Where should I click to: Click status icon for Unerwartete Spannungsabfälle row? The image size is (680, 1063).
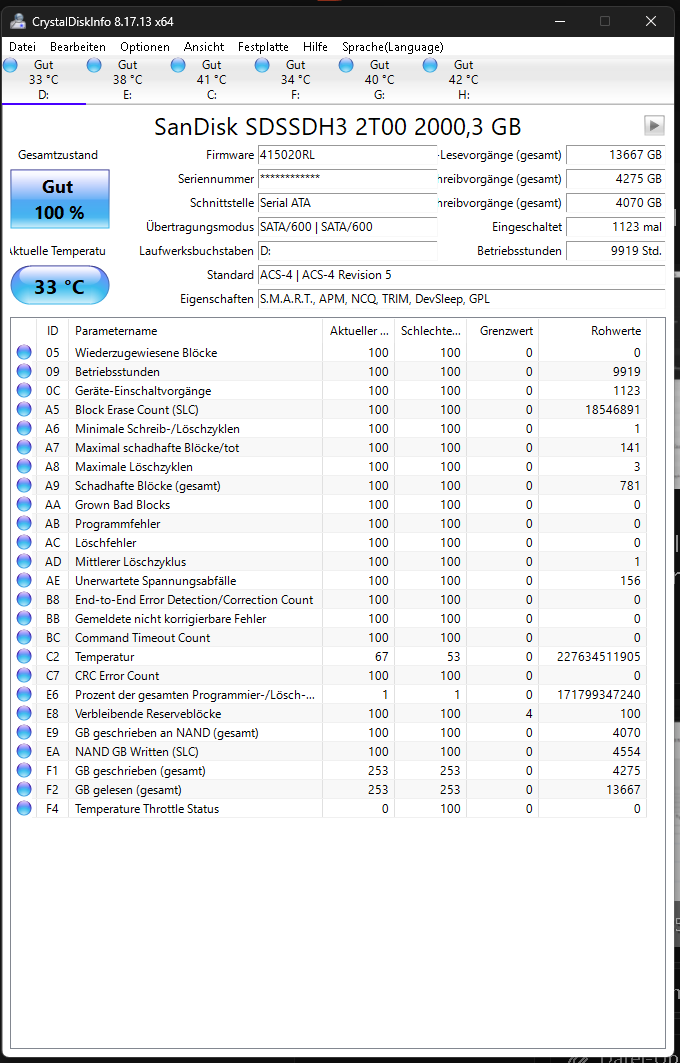(24, 580)
